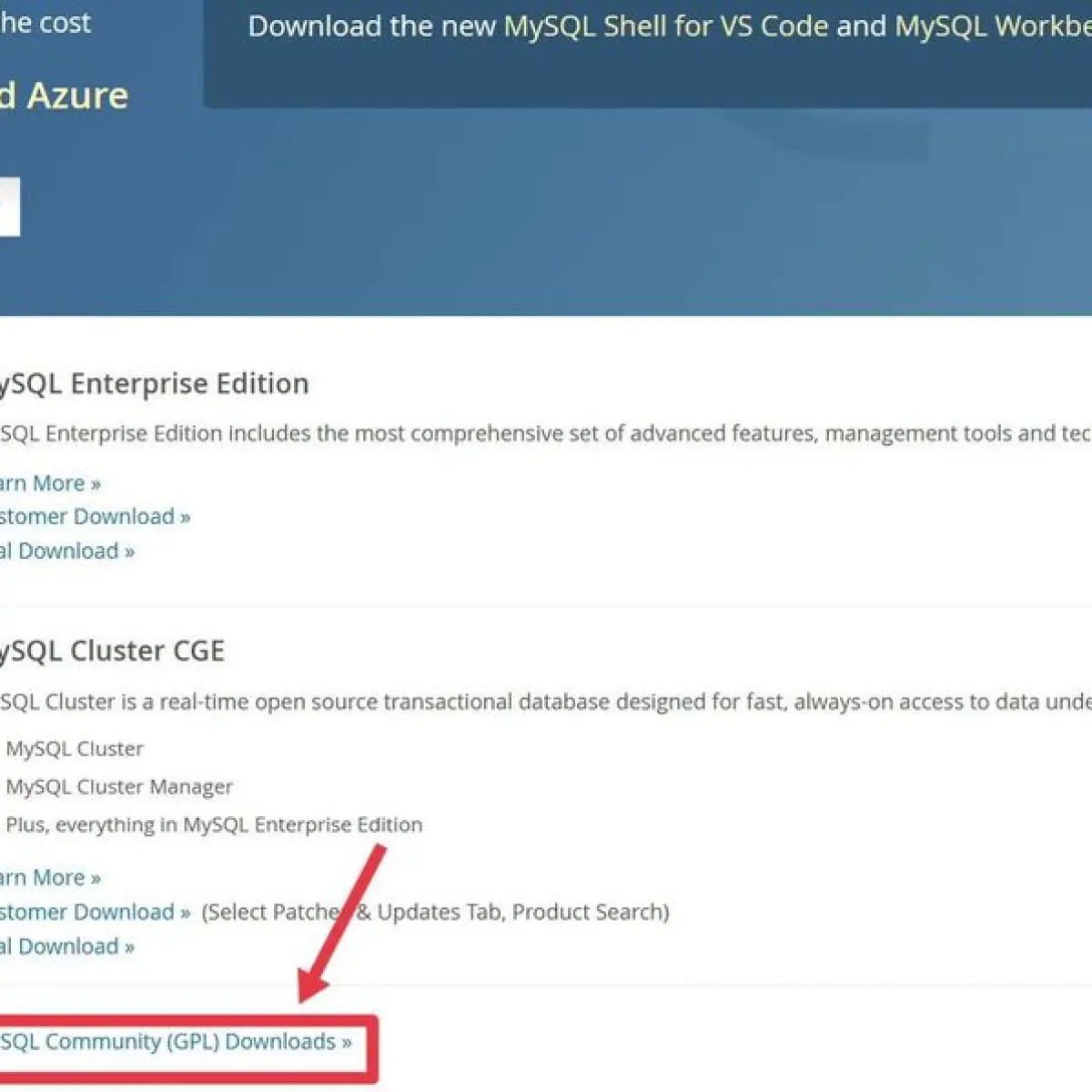
Task: Click the MySQL Cluster CGE heading
Action: (112, 652)
